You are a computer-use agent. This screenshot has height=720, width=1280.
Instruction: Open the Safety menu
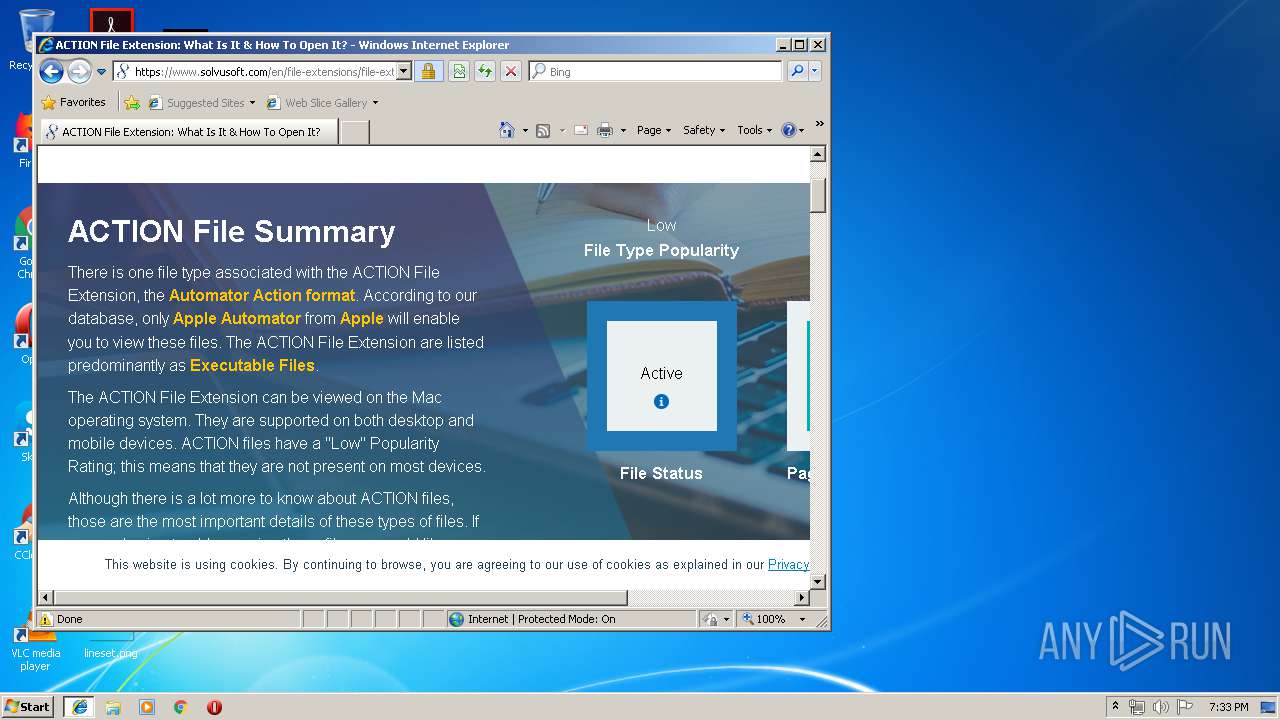tap(704, 130)
